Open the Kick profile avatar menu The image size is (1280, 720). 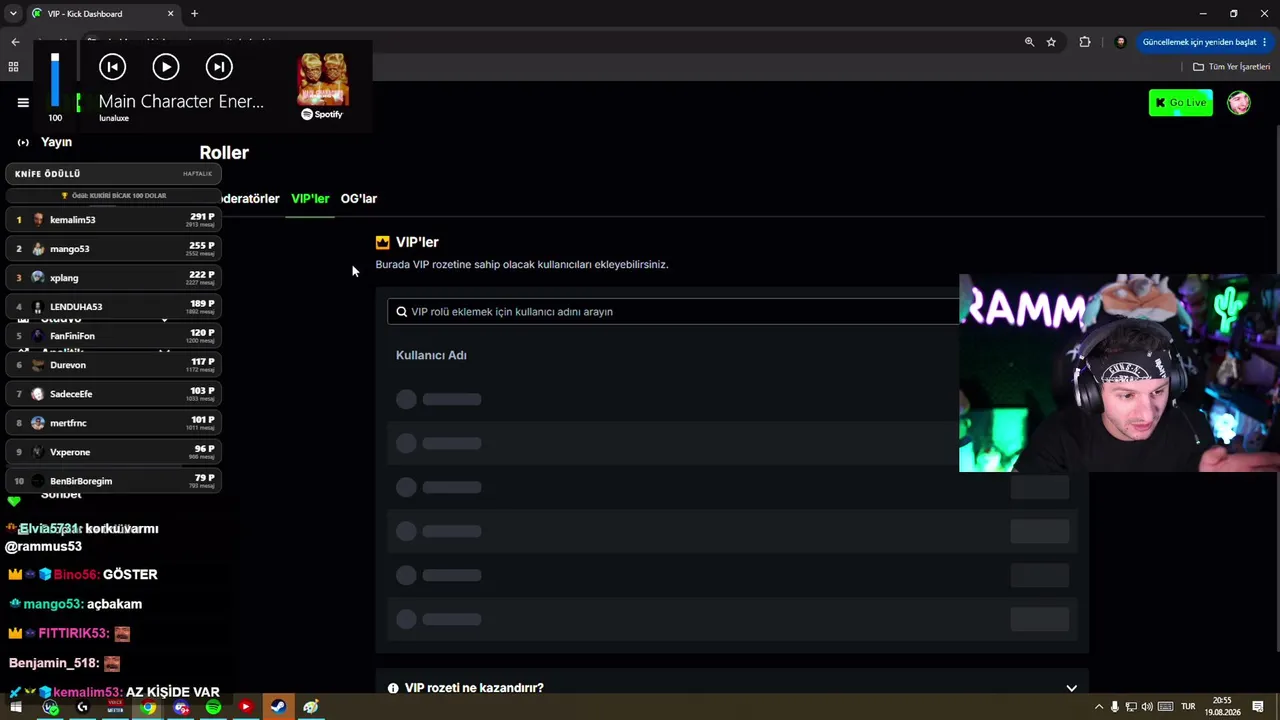tap(1239, 103)
